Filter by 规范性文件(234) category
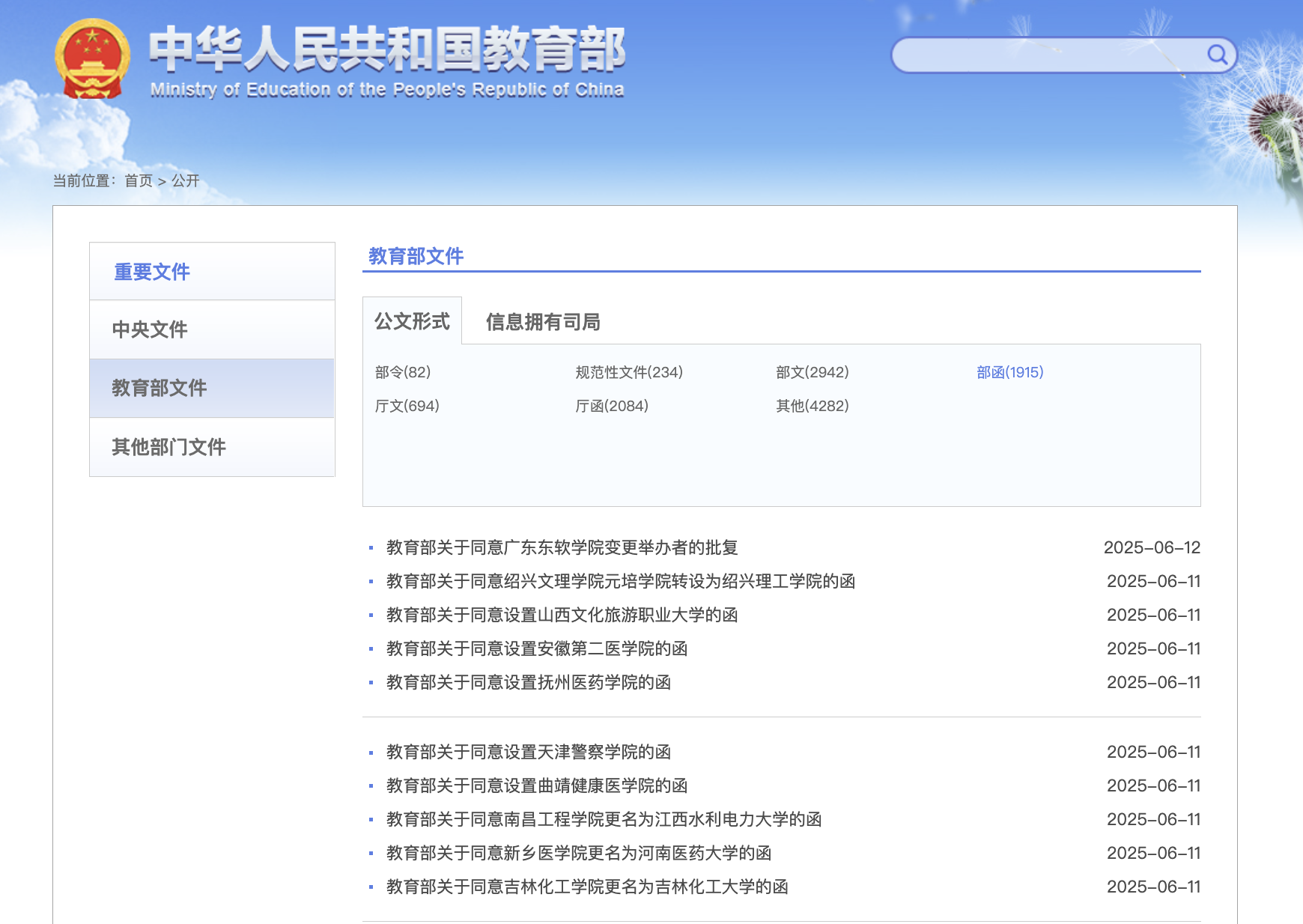This screenshot has width=1303, height=924. tap(629, 372)
